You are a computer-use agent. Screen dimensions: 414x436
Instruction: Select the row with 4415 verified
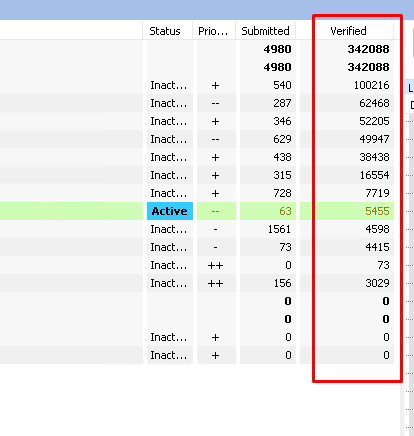point(197,247)
